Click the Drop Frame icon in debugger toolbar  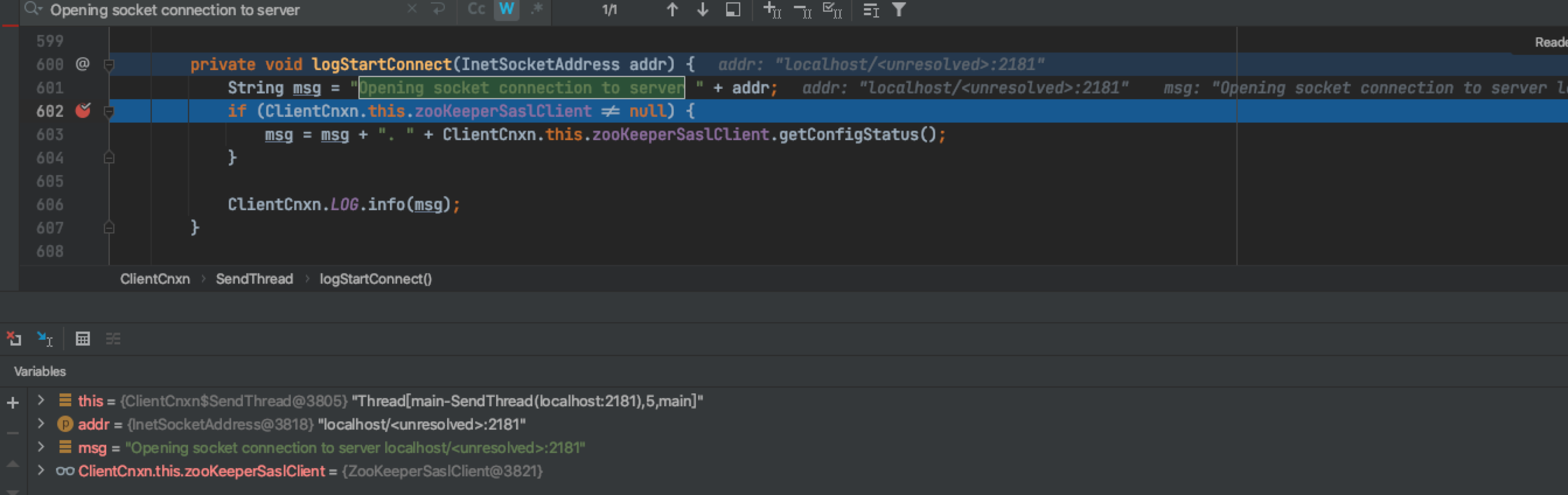[13, 339]
